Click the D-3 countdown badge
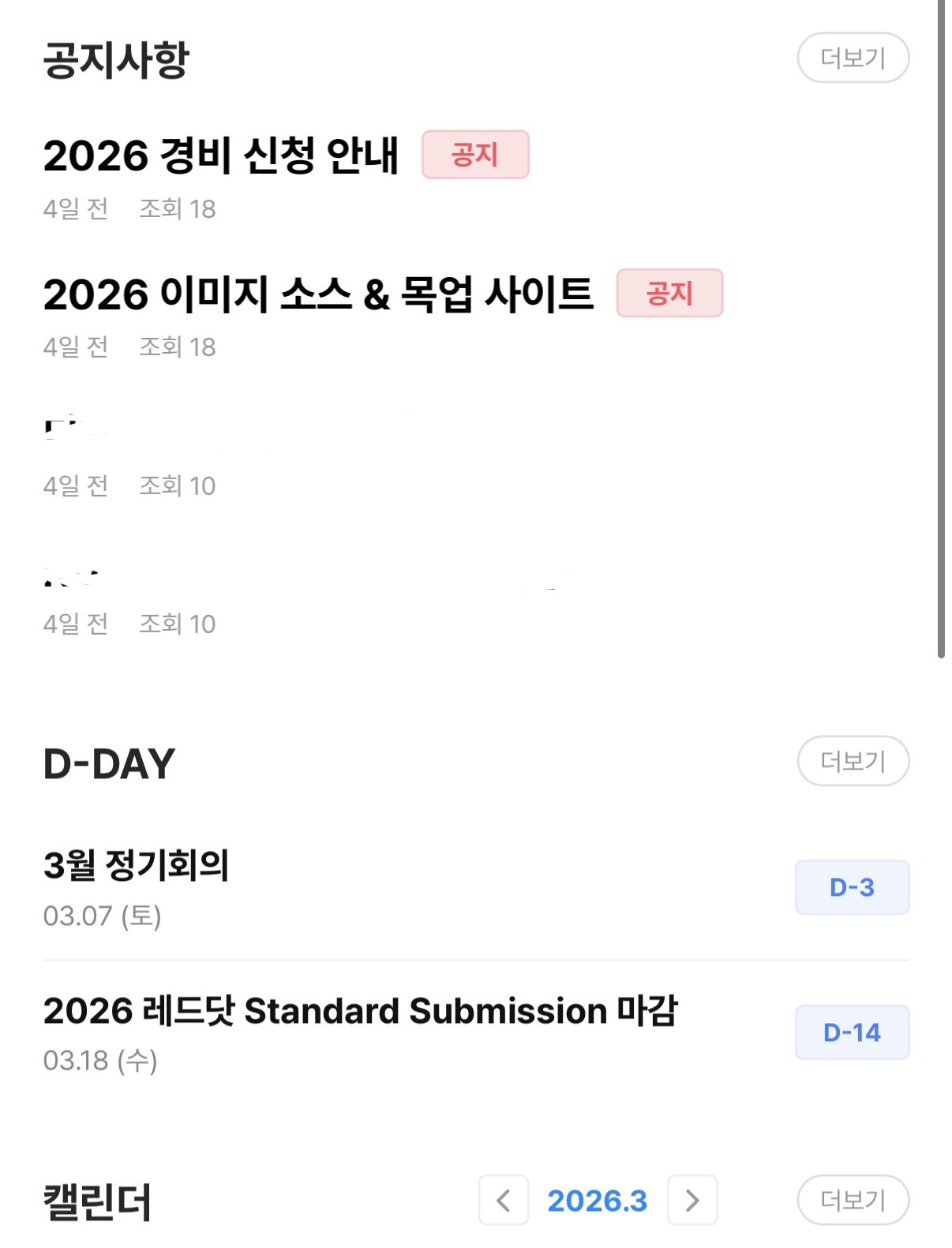The height and width of the screenshot is (1248, 952). click(852, 887)
